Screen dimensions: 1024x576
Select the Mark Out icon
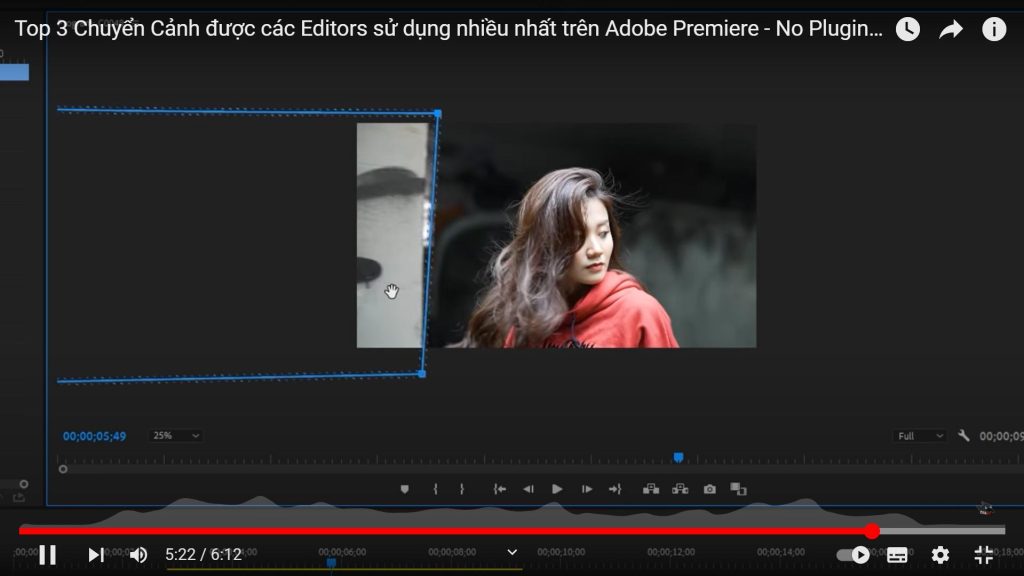(462, 487)
